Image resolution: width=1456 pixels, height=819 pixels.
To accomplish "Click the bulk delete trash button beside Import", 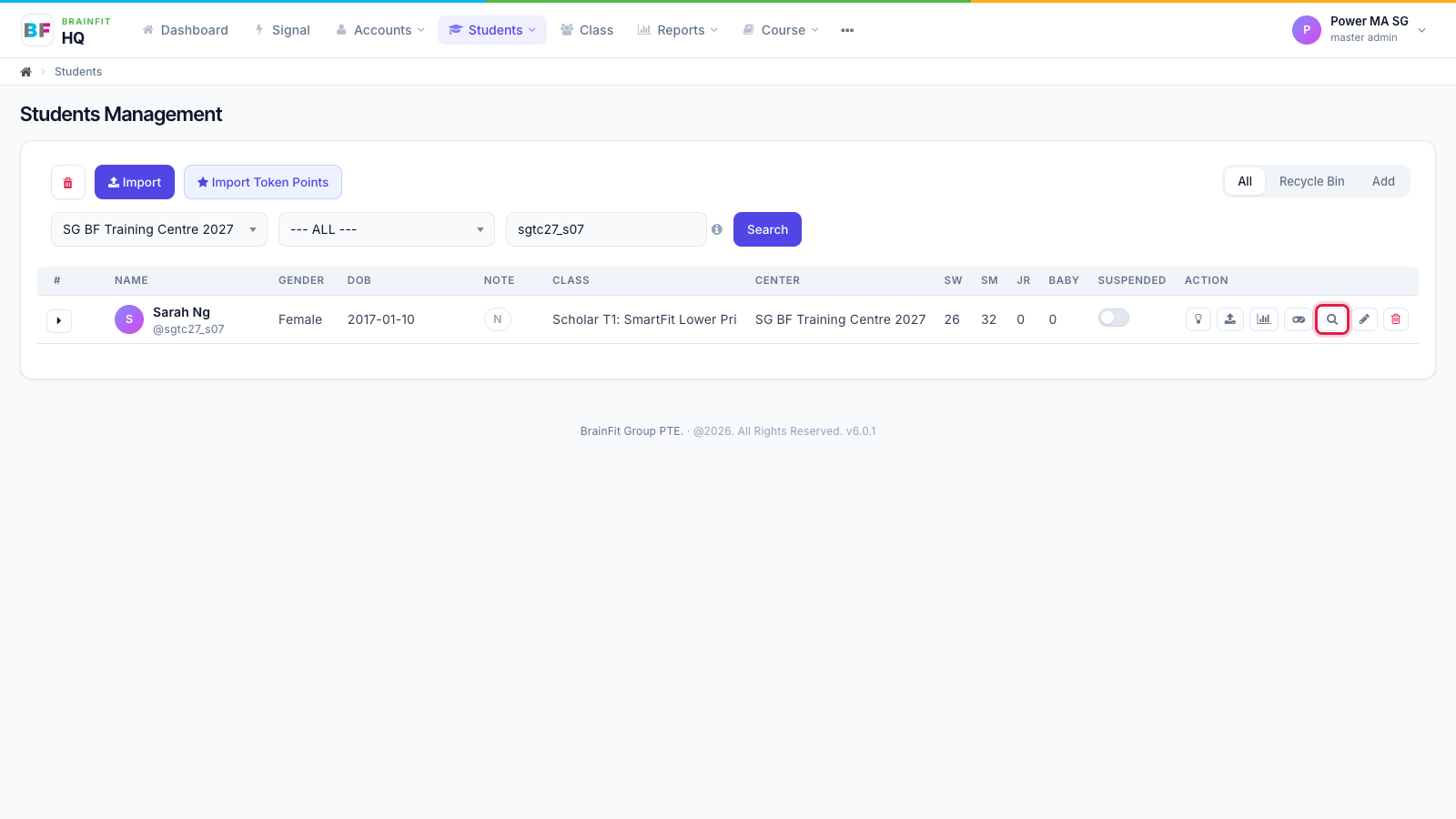I will pyautogui.click(x=68, y=182).
